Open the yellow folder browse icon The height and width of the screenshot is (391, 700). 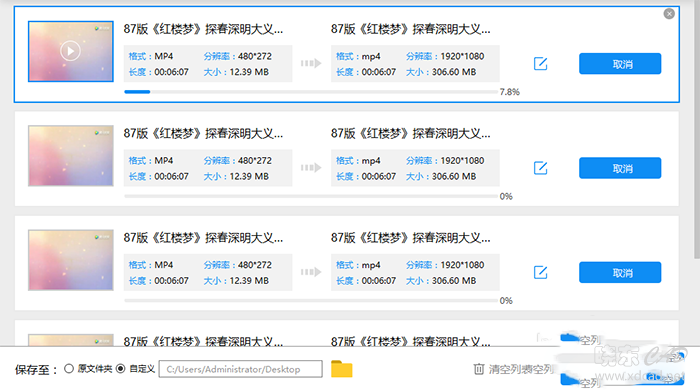coord(342,369)
